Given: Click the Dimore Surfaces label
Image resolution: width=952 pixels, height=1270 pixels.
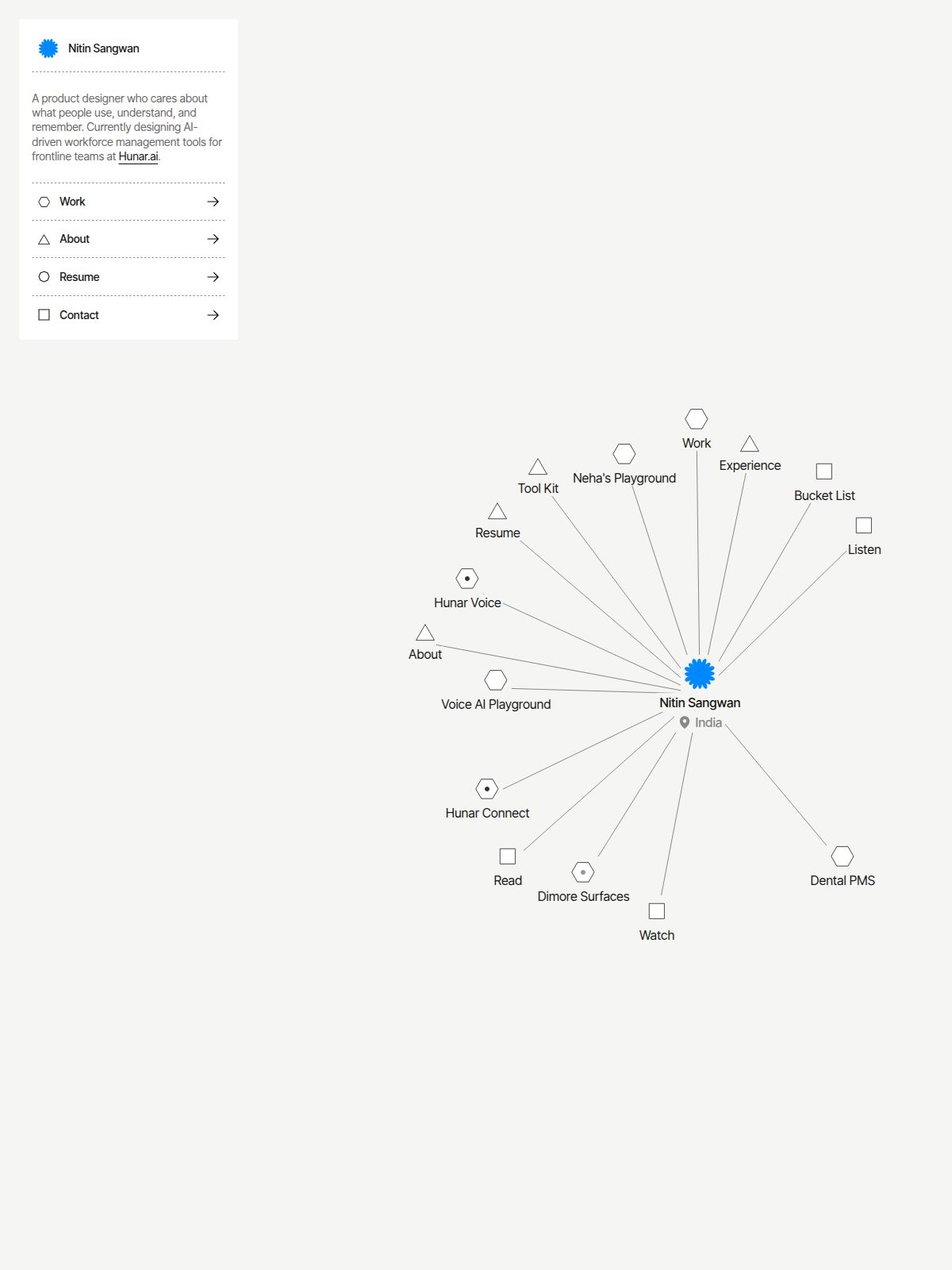Looking at the screenshot, I should 583,896.
